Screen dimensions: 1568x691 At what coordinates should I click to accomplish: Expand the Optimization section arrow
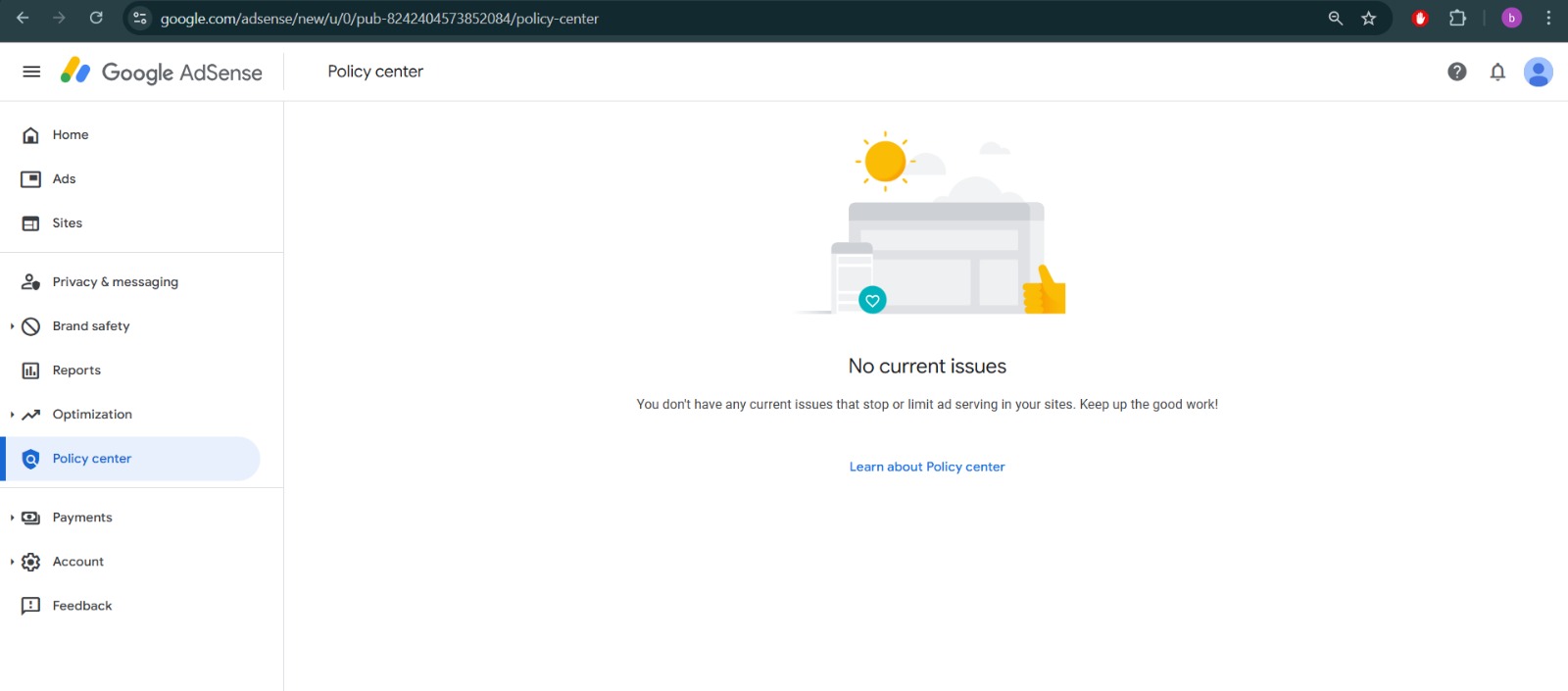tap(12, 415)
